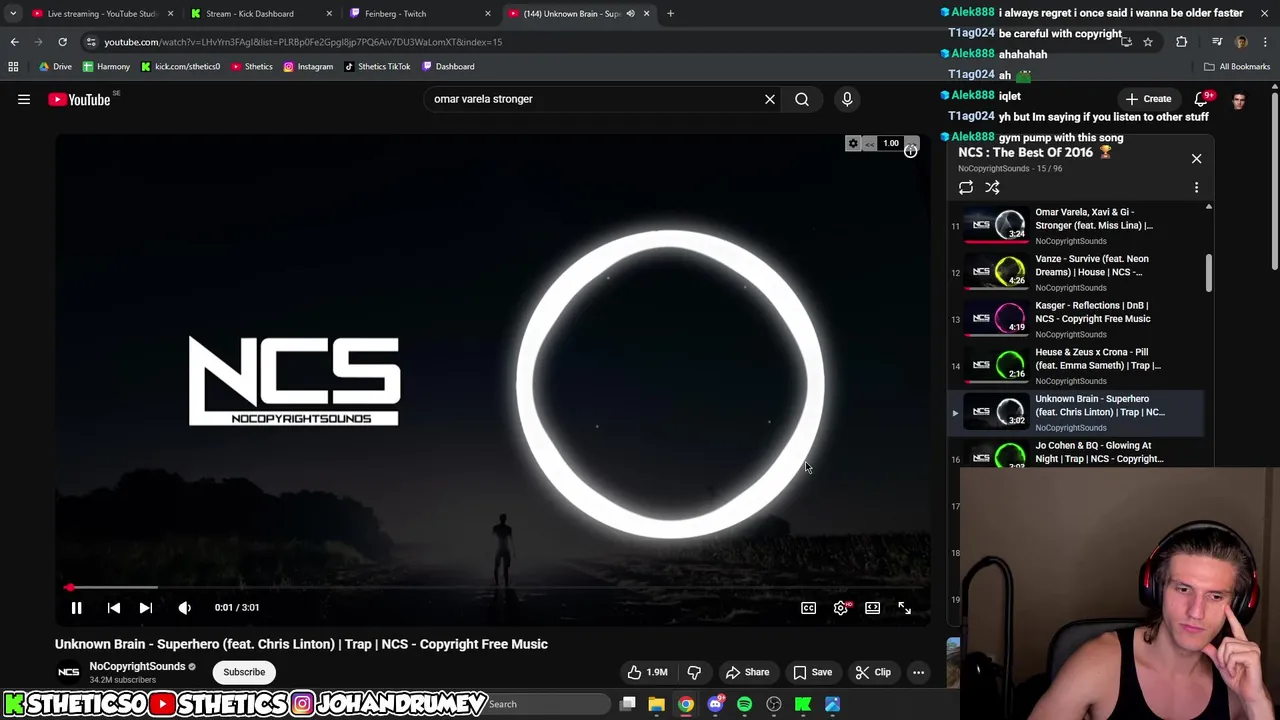Create a Clip of the video
Viewport: 1280px width, 720px height.
[x=873, y=672]
